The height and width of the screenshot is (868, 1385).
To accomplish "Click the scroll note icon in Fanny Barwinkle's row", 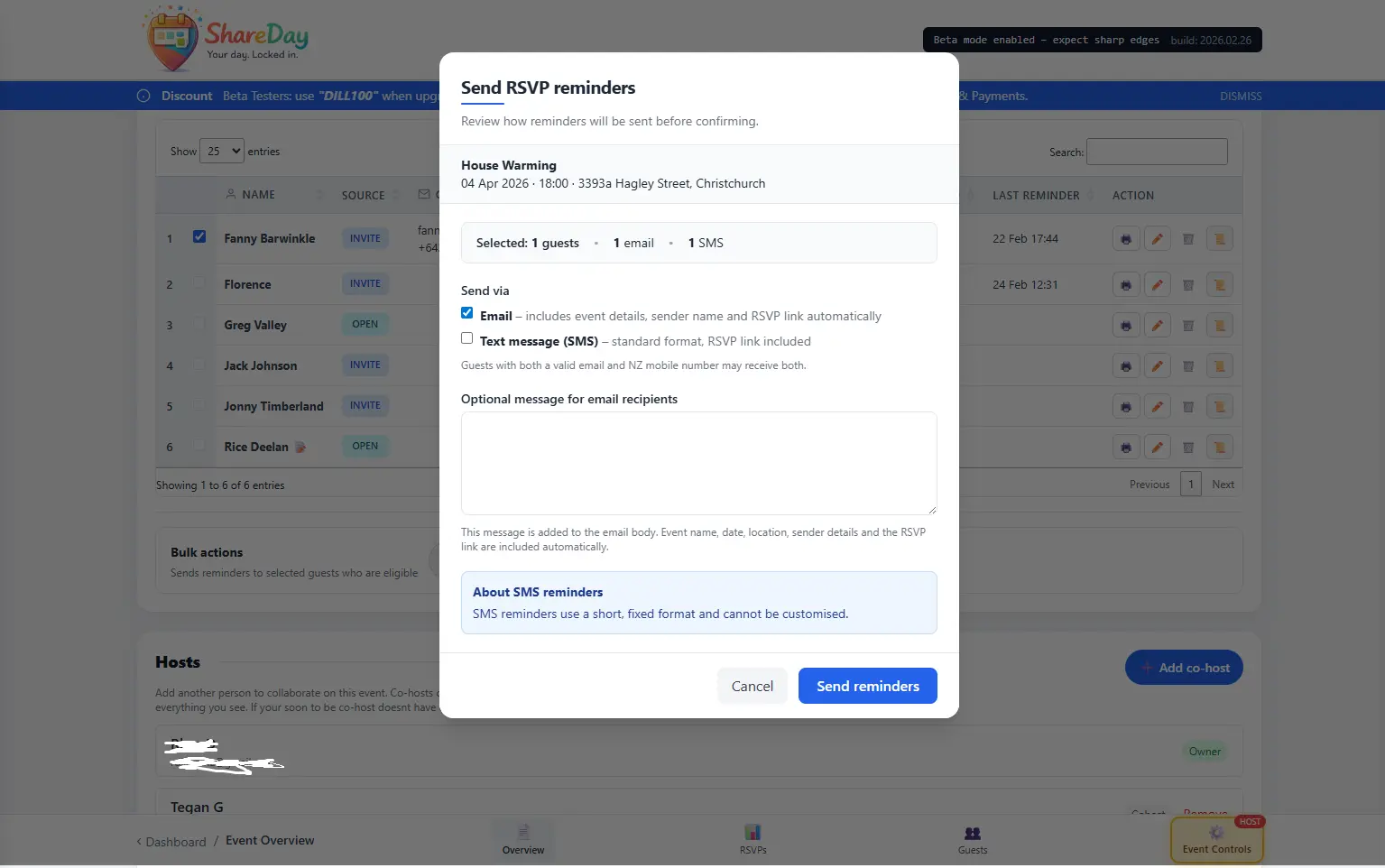I will point(1220,239).
